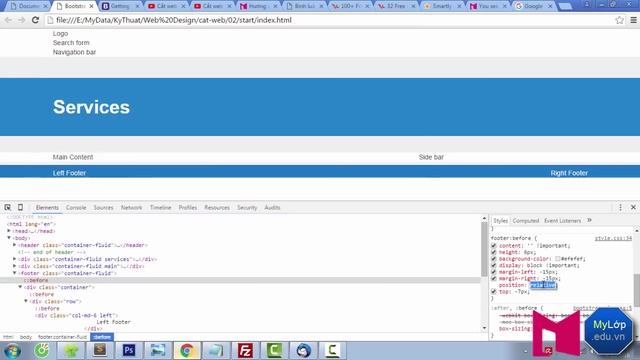Open the Resources tab

click(x=217, y=207)
